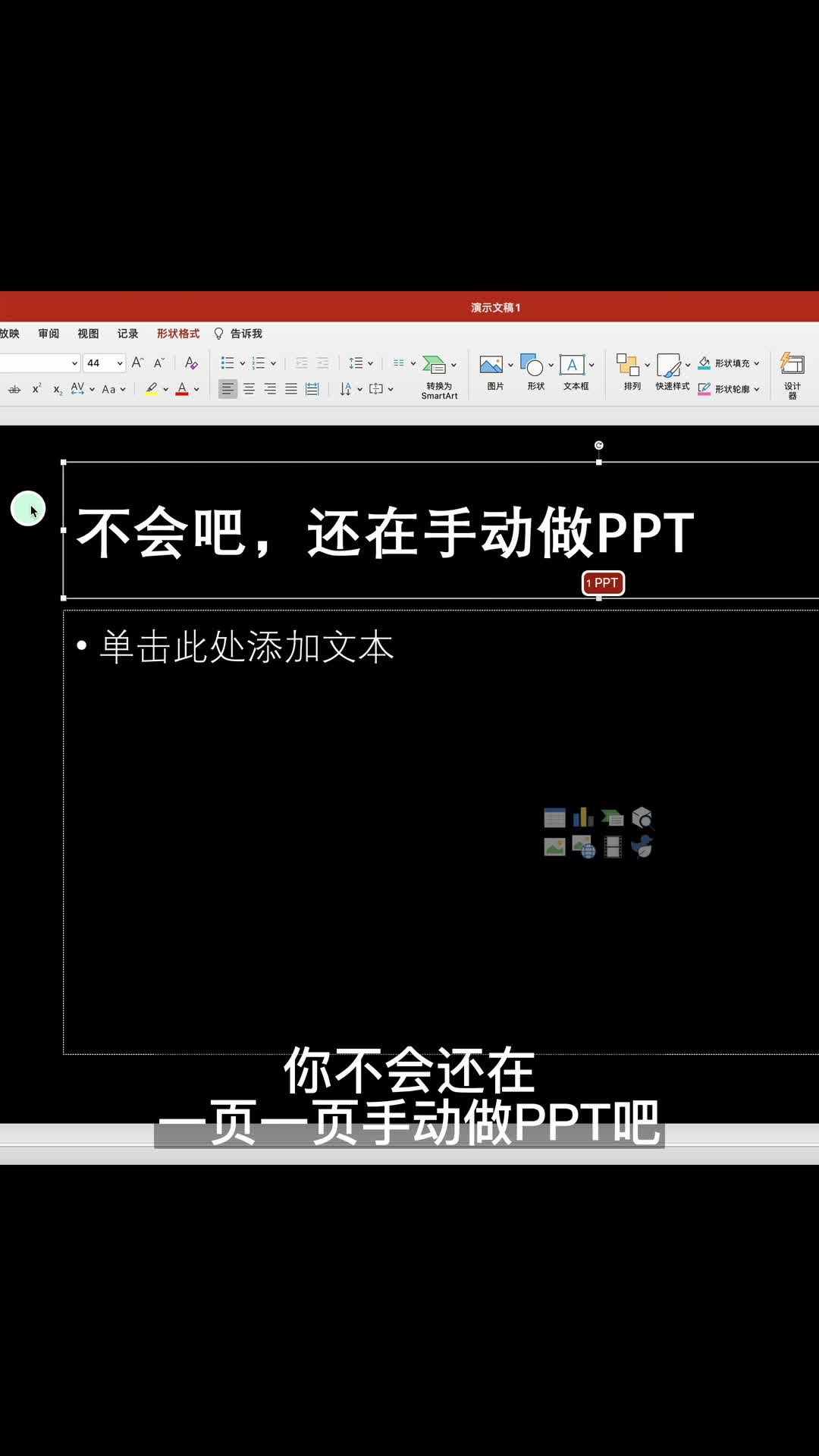Clear all text formatting
819x1456 pixels.
[x=191, y=363]
